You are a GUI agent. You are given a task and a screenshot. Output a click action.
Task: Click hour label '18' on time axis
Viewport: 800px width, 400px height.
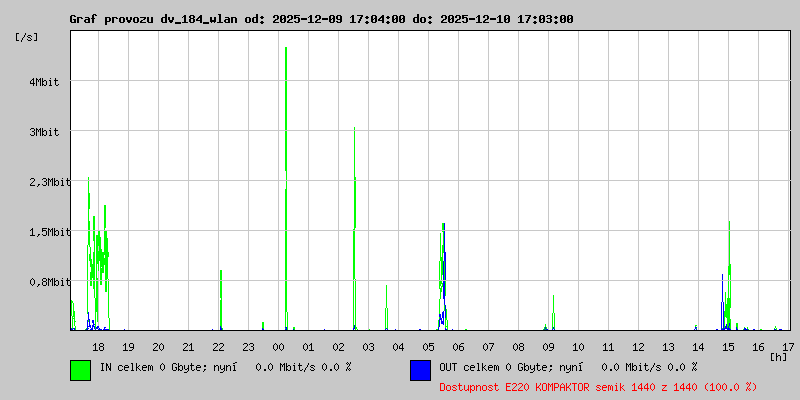(98, 347)
